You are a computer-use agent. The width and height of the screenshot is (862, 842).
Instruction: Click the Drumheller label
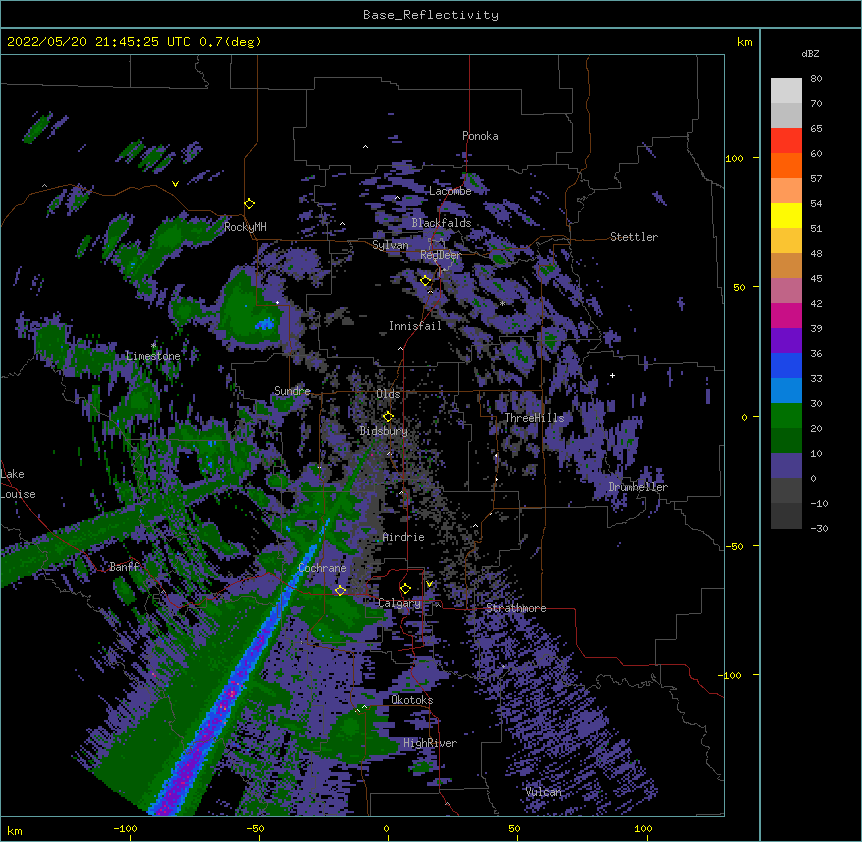638,487
